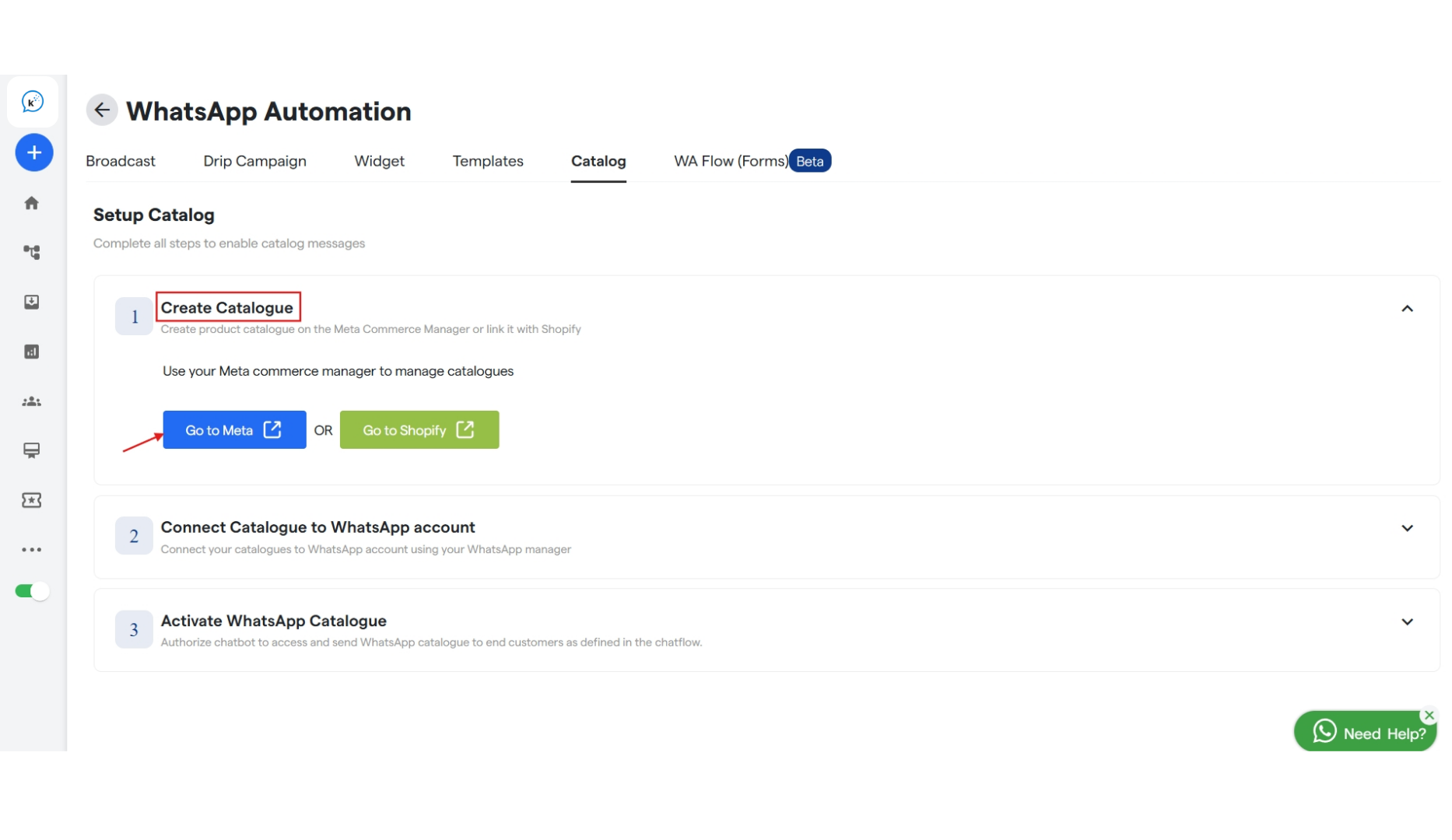Open the home icon in sidebar
The height and width of the screenshot is (840, 1452).
coord(32,203)
